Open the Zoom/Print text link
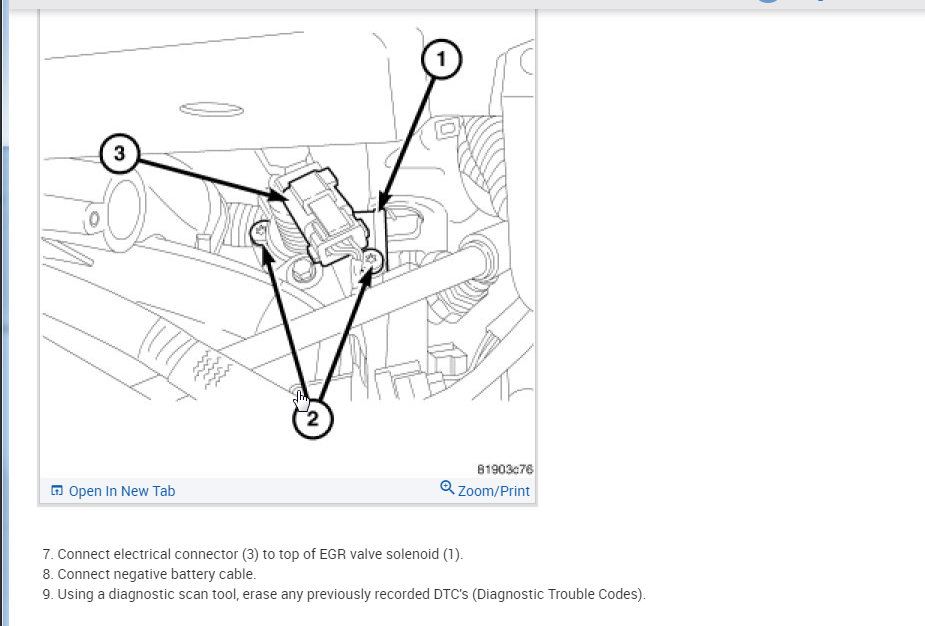The image size is (925, 626). (494, 491)
